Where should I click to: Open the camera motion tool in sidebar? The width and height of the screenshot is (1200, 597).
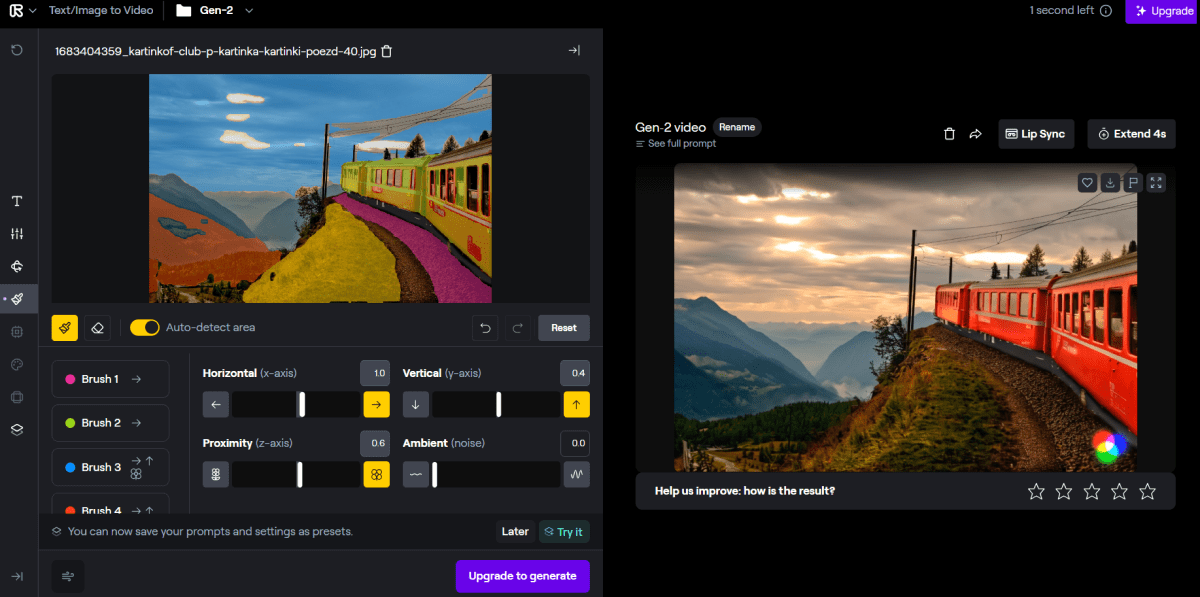(17, 266)
